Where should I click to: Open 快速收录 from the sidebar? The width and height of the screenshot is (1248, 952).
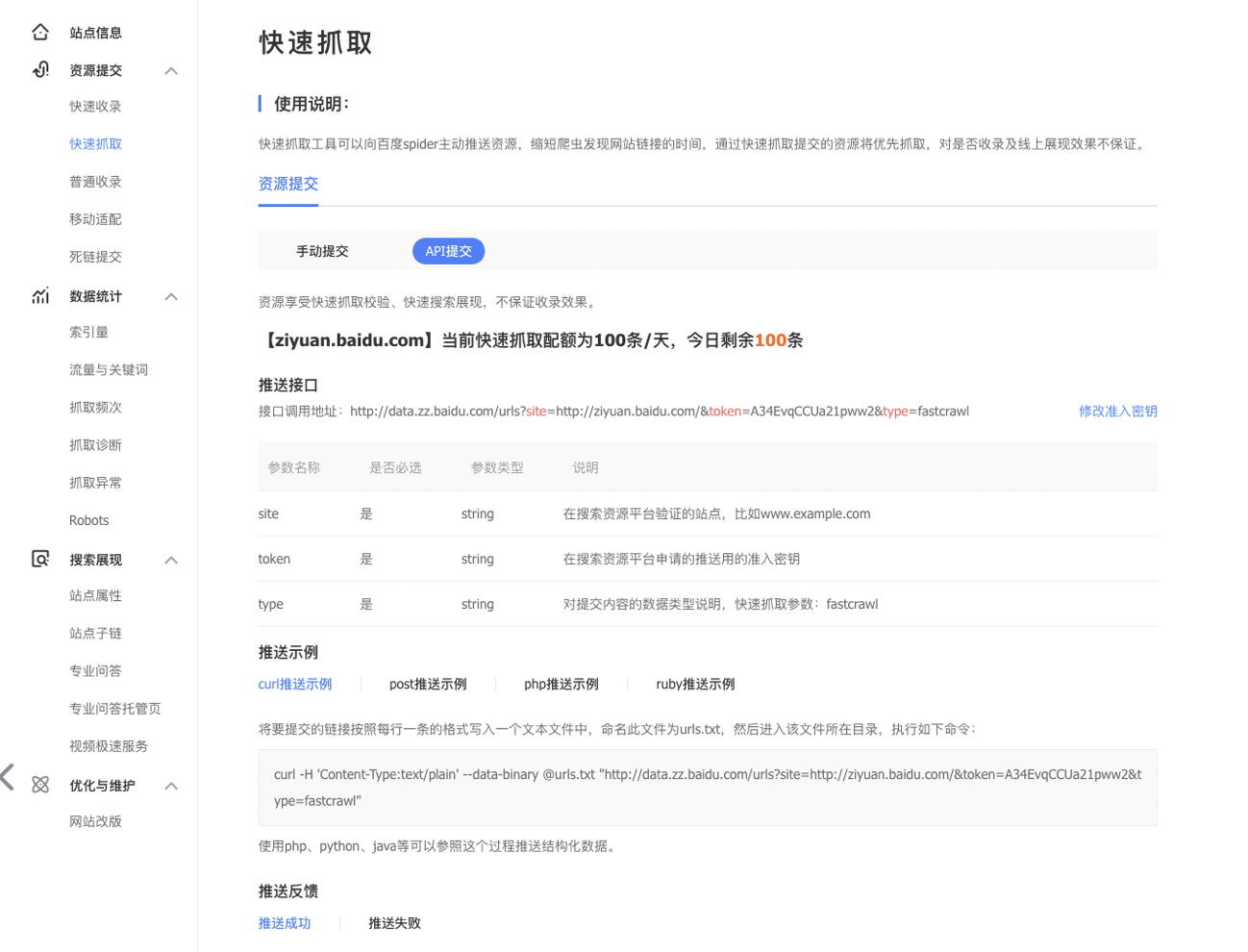(x=94, y=106)
